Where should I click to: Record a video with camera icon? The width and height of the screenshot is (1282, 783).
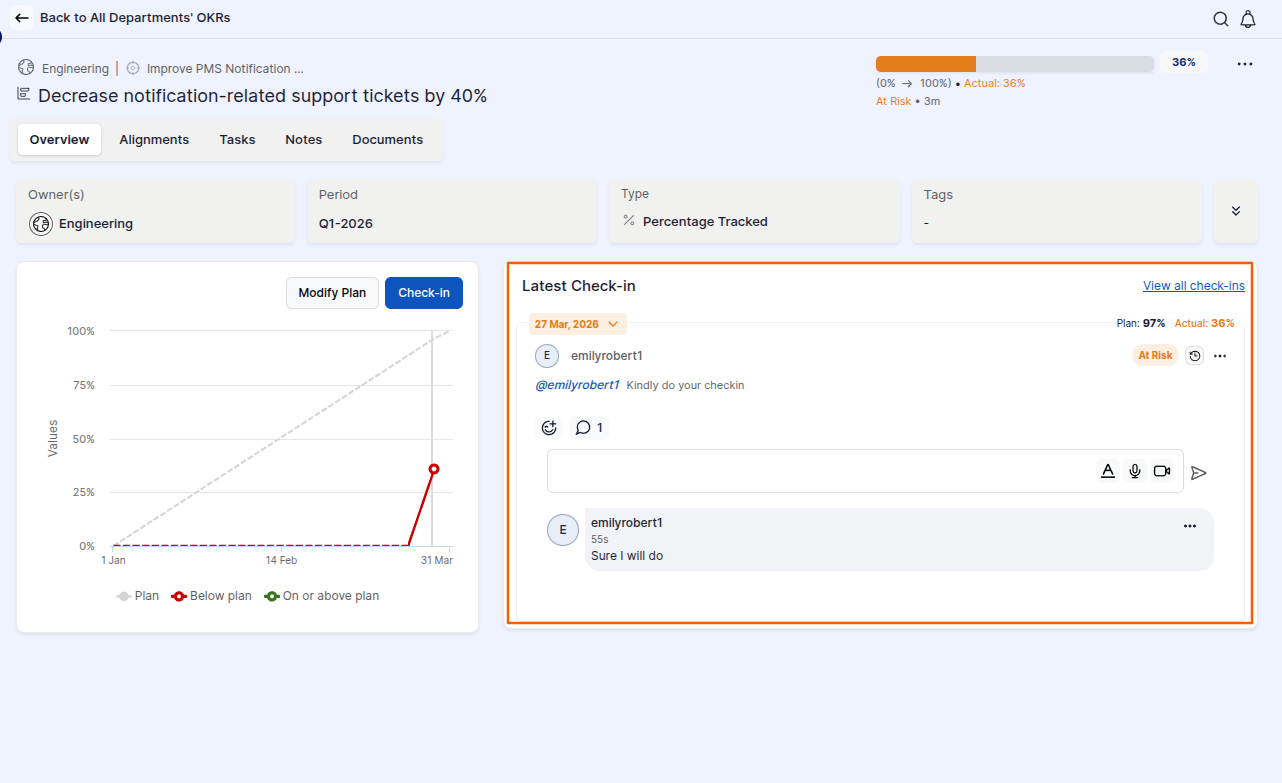[x=1162, y=471]
